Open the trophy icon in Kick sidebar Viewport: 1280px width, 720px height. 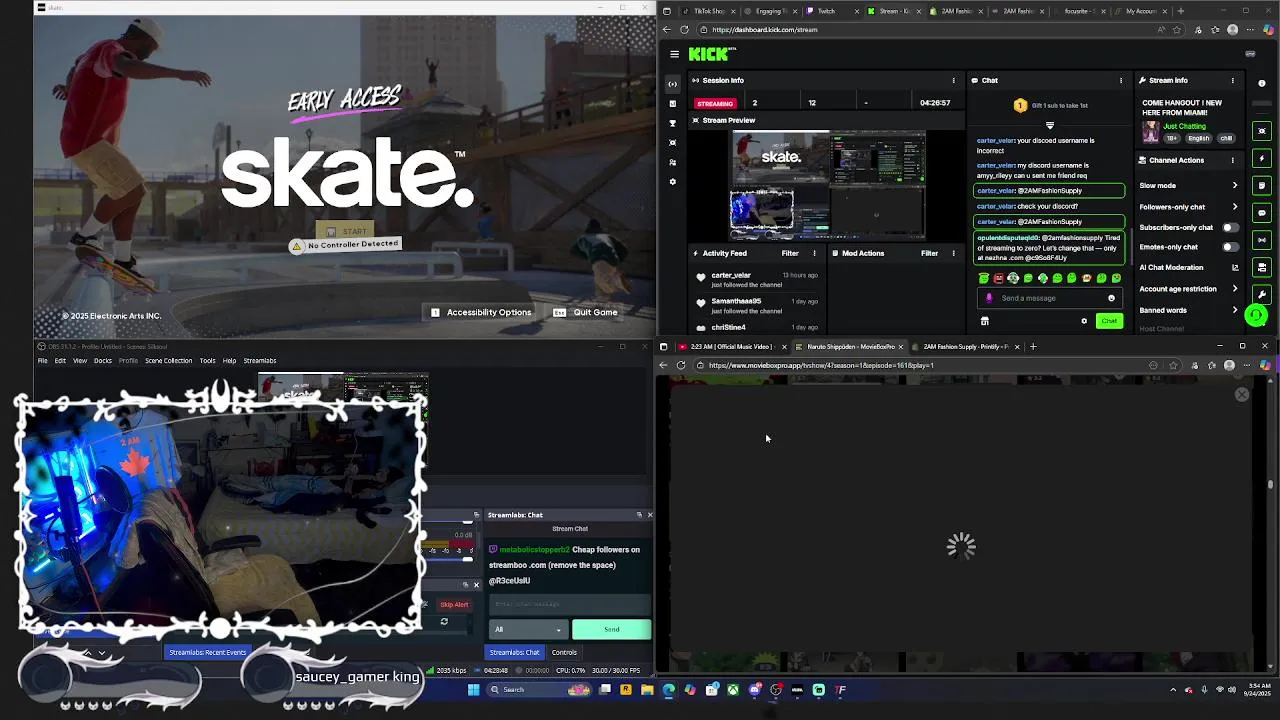(x=673, y=123)
